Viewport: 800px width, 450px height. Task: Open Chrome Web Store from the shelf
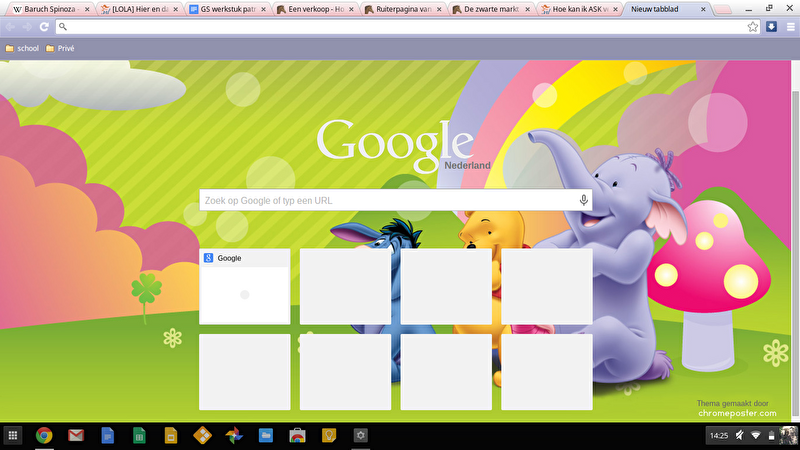coord(298,435)
